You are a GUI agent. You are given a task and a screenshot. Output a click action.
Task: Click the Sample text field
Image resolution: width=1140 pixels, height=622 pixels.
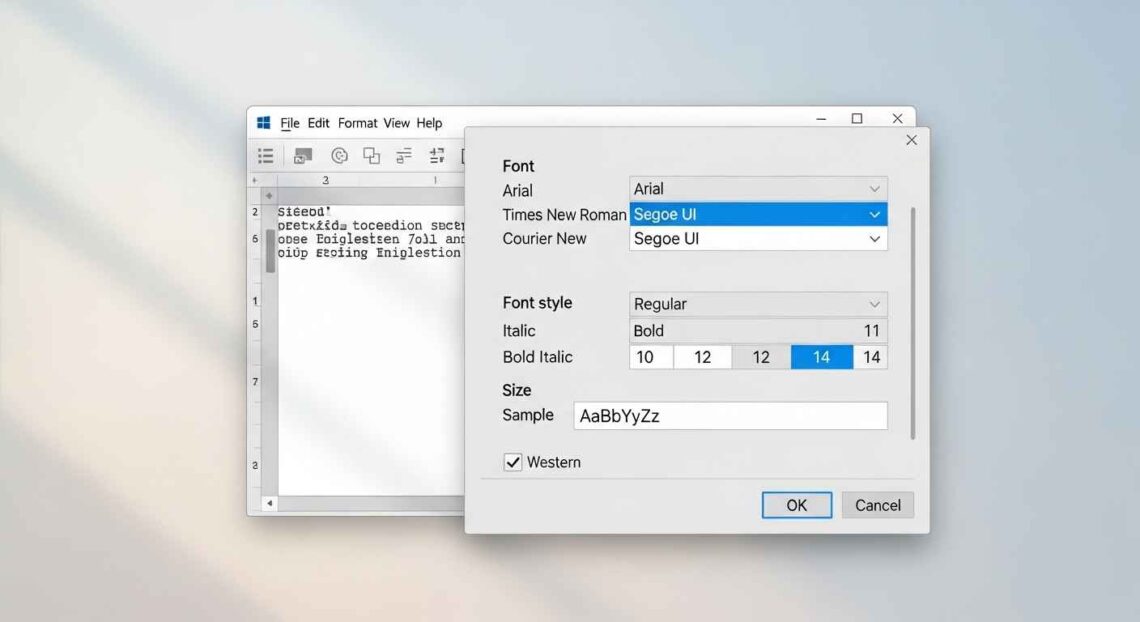tap(730, 416)
